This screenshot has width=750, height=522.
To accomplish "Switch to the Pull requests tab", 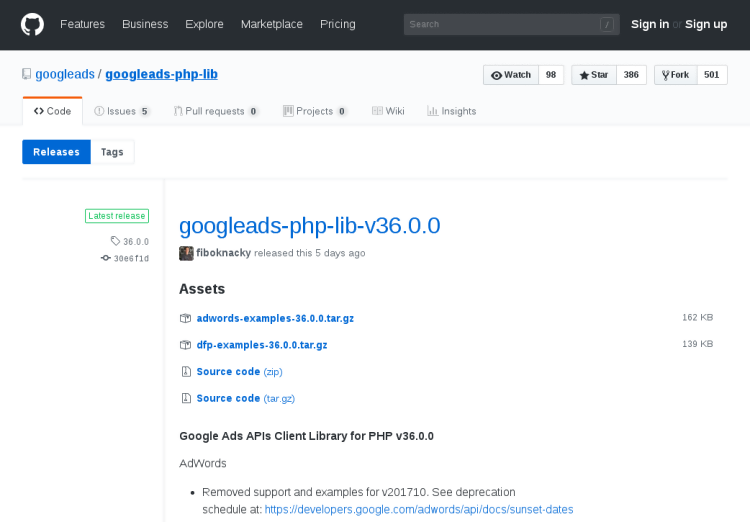I will click(x=216, y=111).
